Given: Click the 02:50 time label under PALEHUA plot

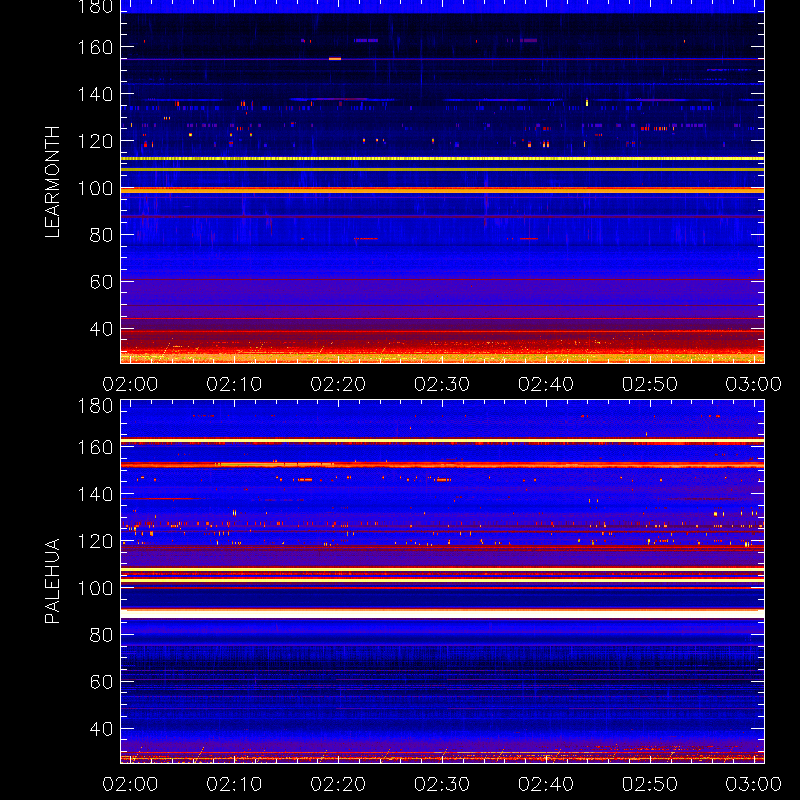Looking at the screenshot, I should [x=649, y=784].
